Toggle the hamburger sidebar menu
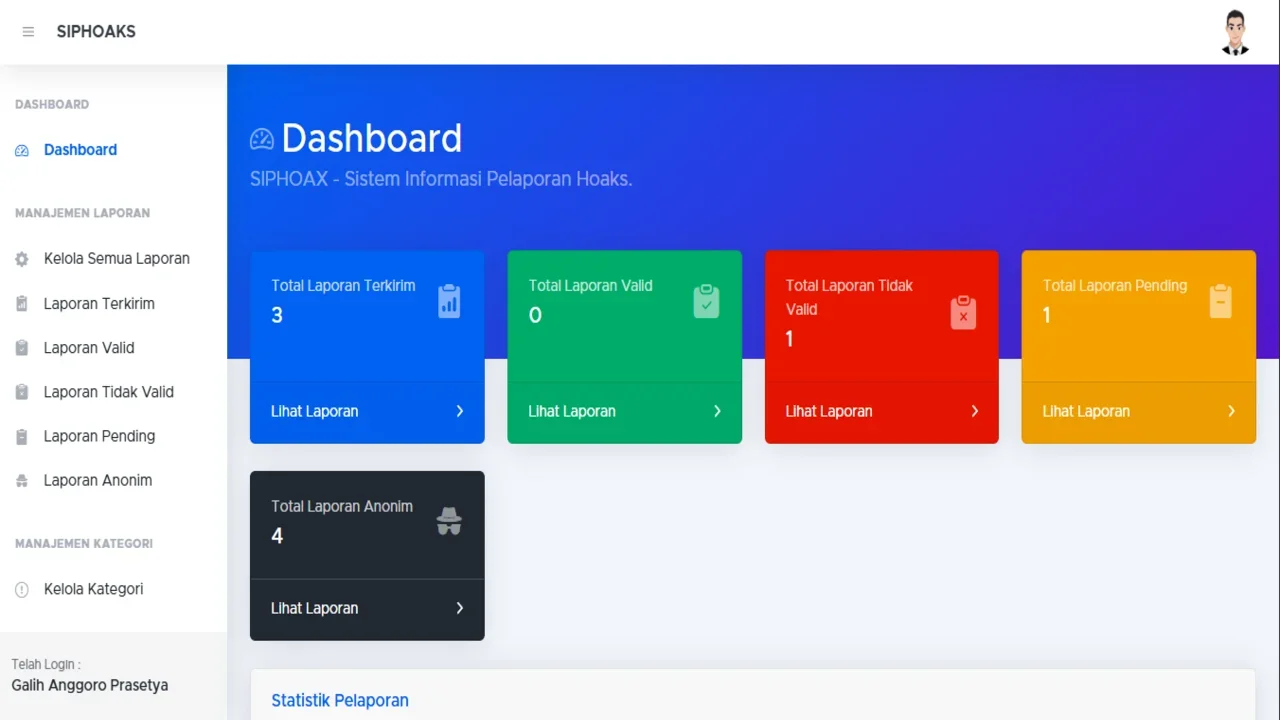The height and width of the screenshot is (720, 1280). point(28,32)
